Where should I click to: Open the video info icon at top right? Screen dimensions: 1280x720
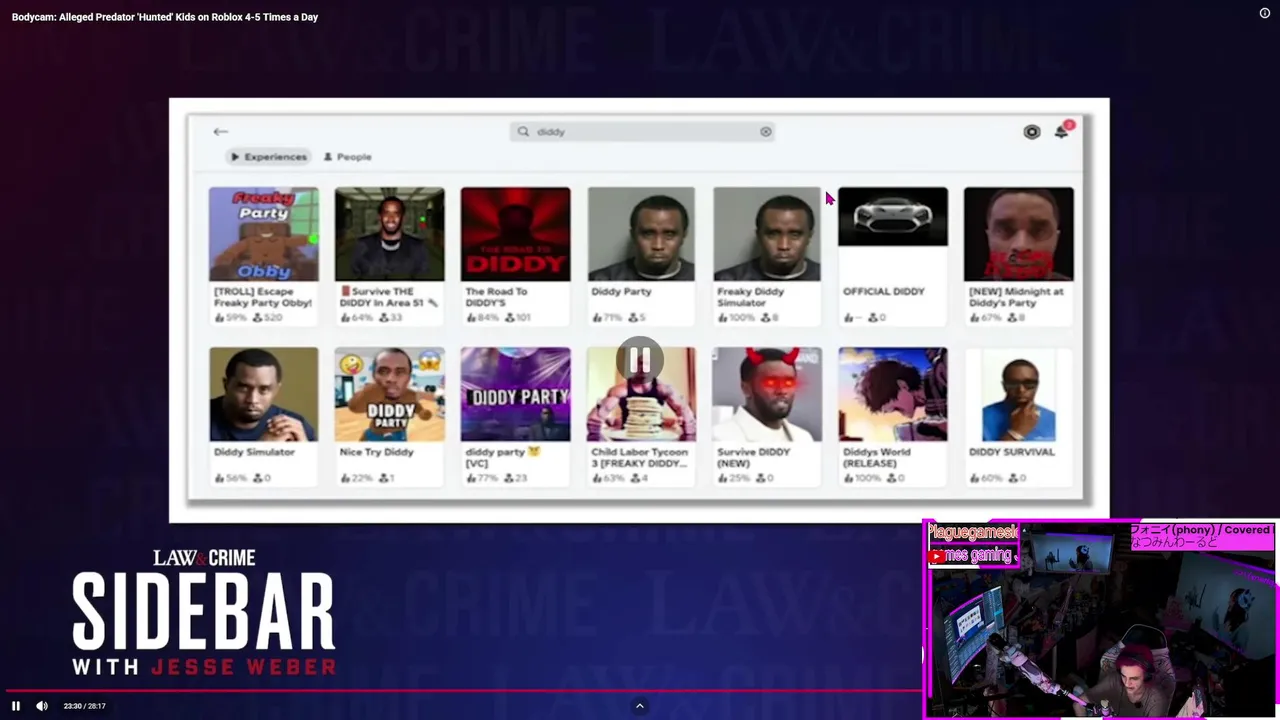1264,13
